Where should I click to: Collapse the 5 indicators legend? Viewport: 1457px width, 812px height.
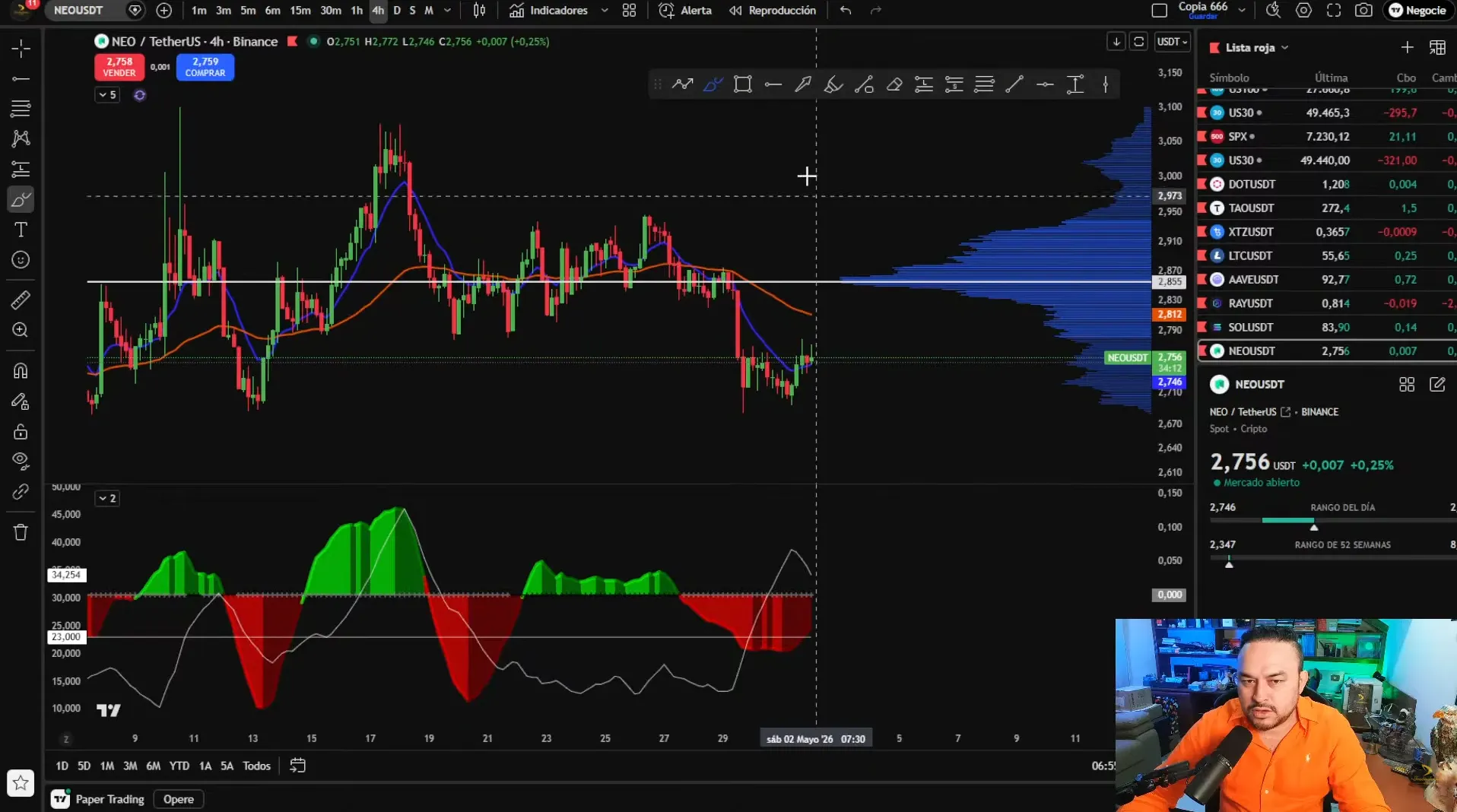tap(107, 95)
